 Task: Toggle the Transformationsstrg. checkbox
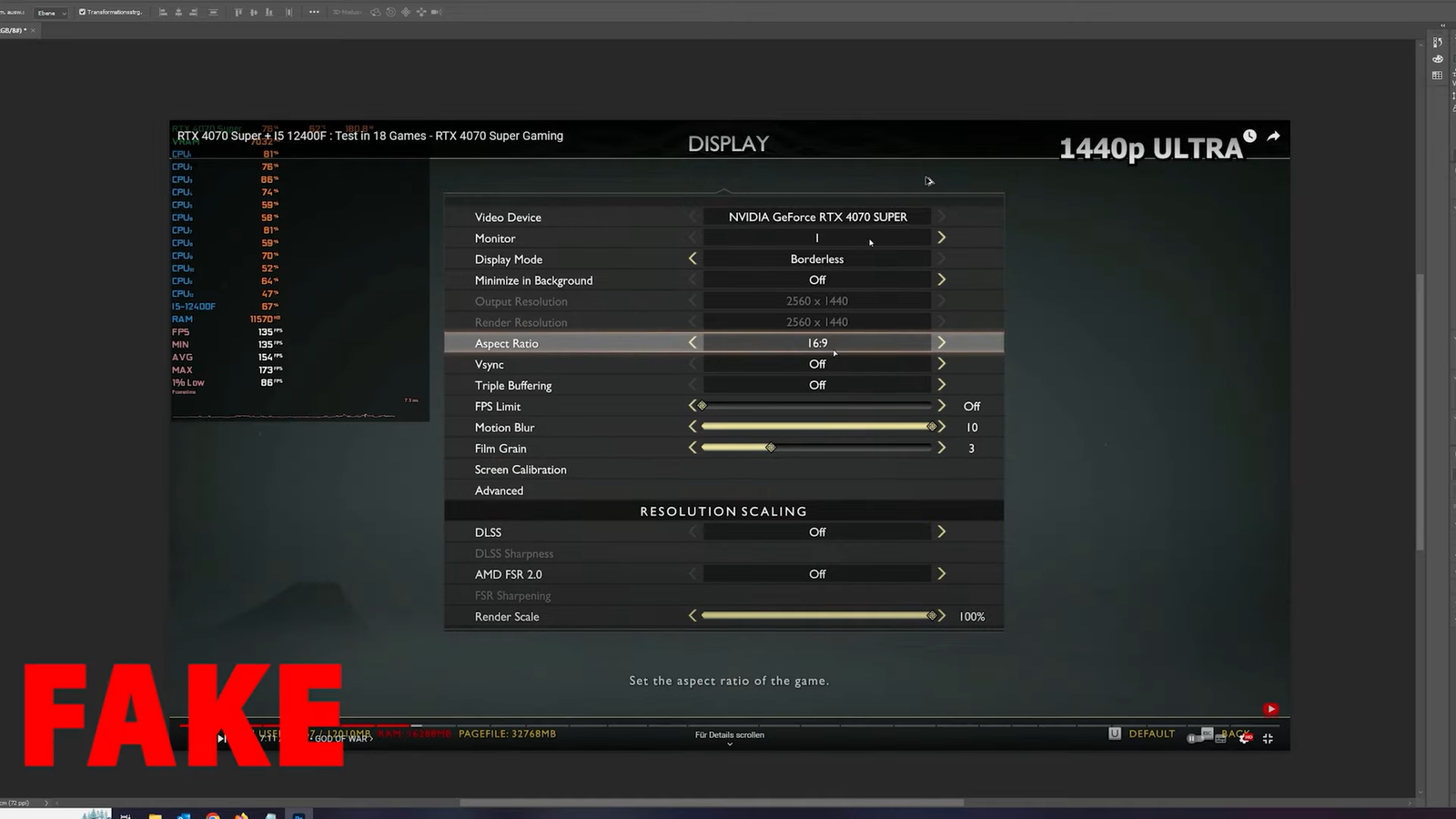pyautogui.click(x=82, y=12)
